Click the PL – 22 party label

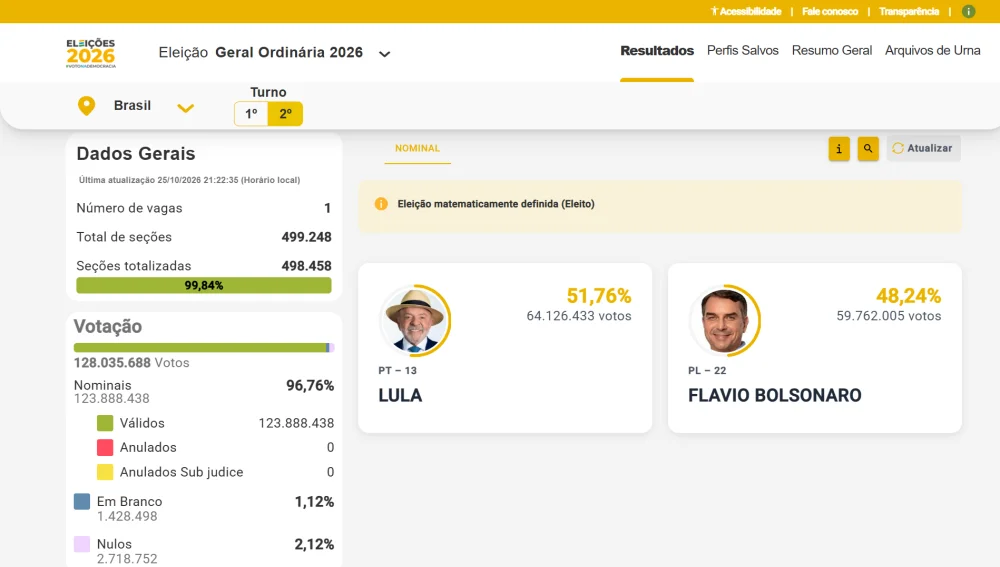[x=707, y=371]
